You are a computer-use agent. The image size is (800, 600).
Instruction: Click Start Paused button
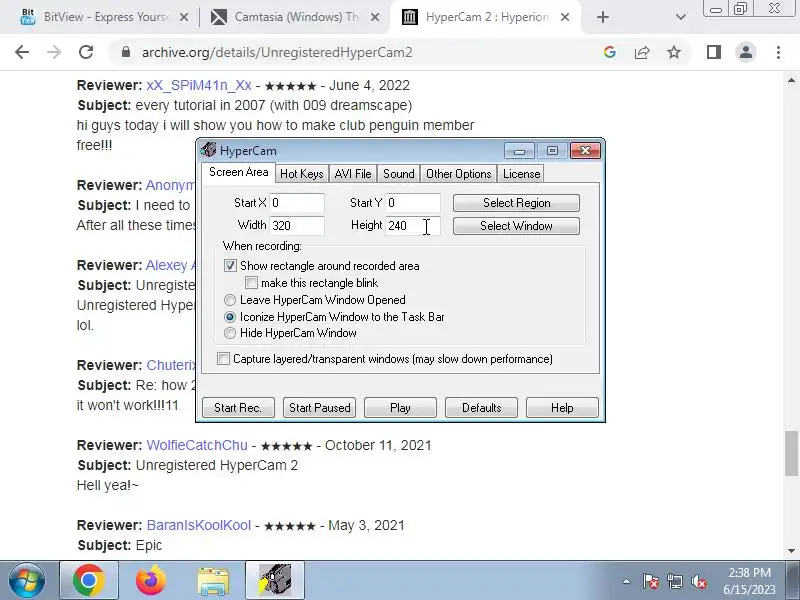point(319,408)
